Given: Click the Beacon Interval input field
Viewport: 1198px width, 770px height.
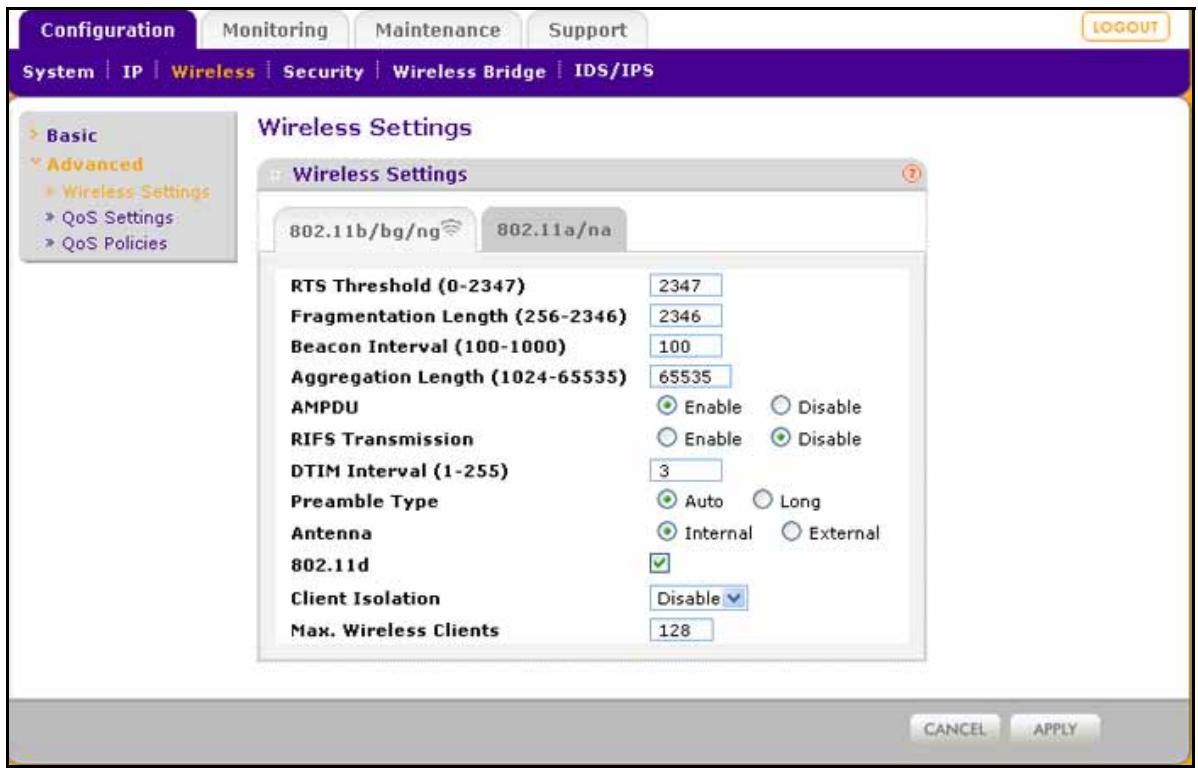Looking at the screenshot, I should coord(686,347).
